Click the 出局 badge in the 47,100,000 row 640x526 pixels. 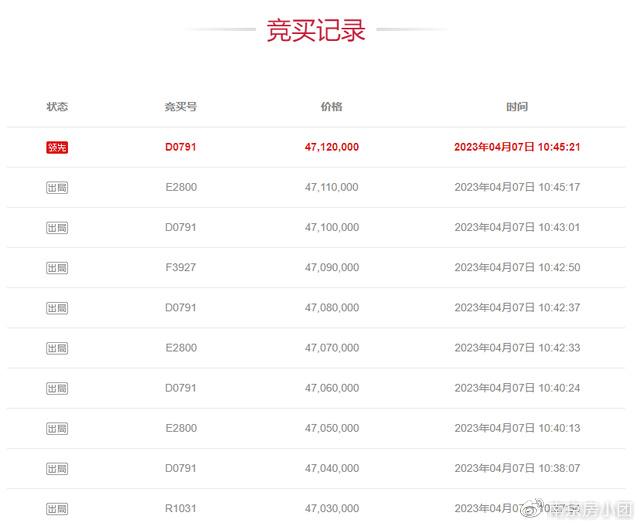(x=57, y=228)
